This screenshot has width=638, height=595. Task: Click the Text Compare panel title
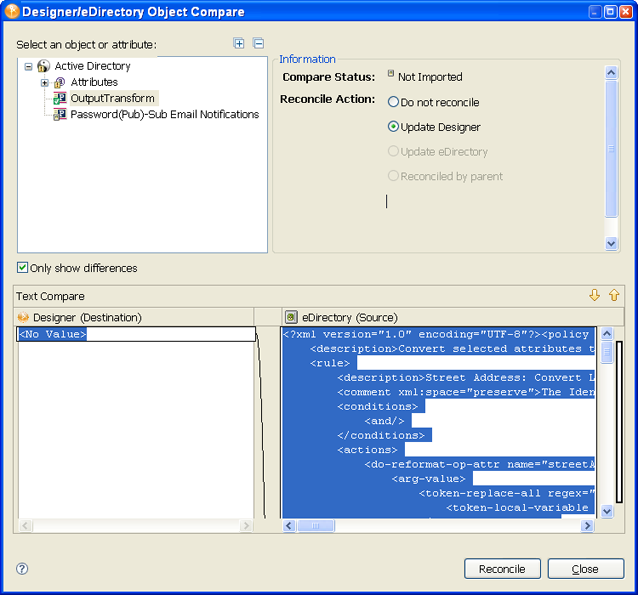click(50, 296)
